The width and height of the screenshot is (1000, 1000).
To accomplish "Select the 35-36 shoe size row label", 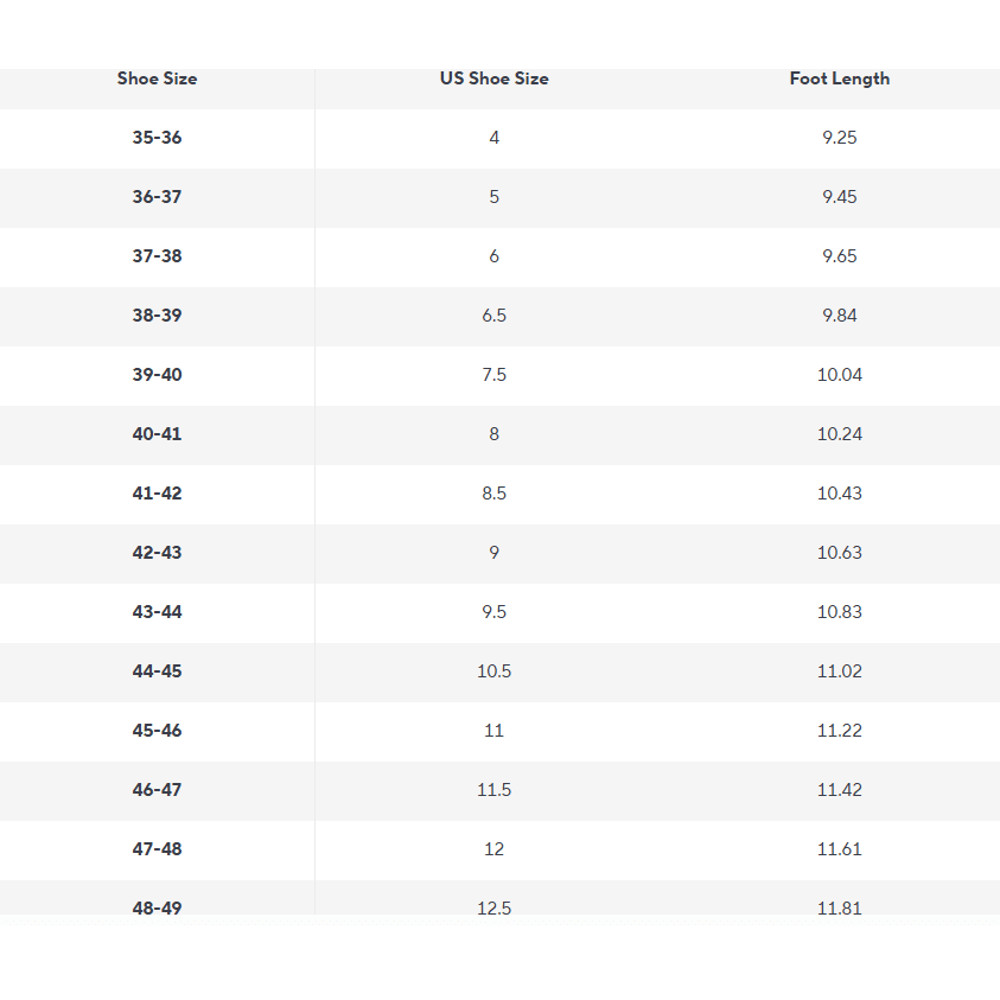I will coord(157,138).
